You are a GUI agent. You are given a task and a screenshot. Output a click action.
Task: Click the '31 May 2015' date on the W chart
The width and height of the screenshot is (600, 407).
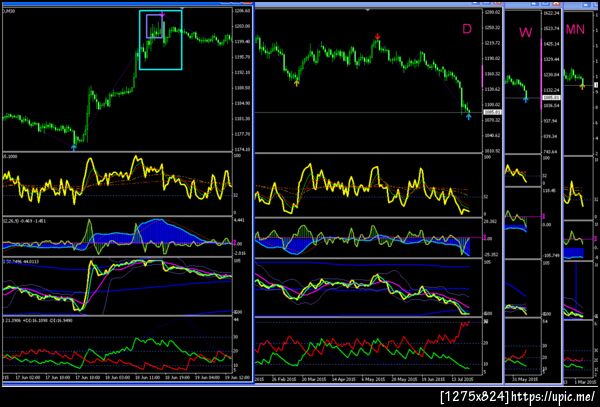525,379
